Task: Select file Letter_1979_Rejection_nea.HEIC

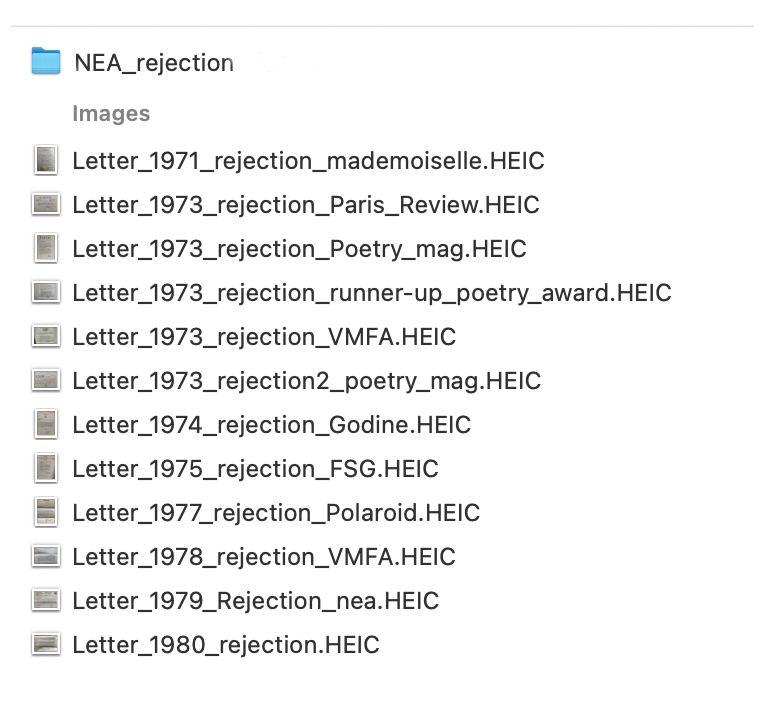Action: click(x=255, y=601)
